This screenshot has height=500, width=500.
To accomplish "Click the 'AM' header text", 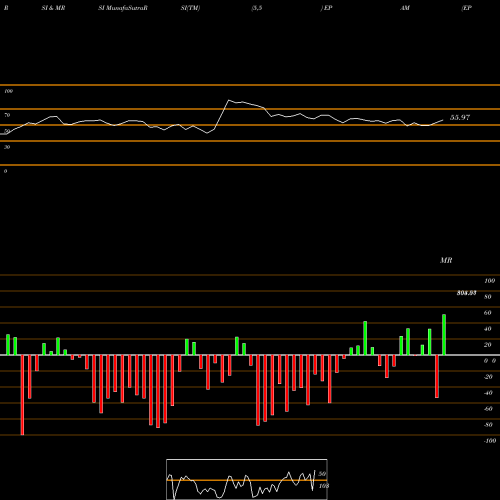I will coord(405,8).
